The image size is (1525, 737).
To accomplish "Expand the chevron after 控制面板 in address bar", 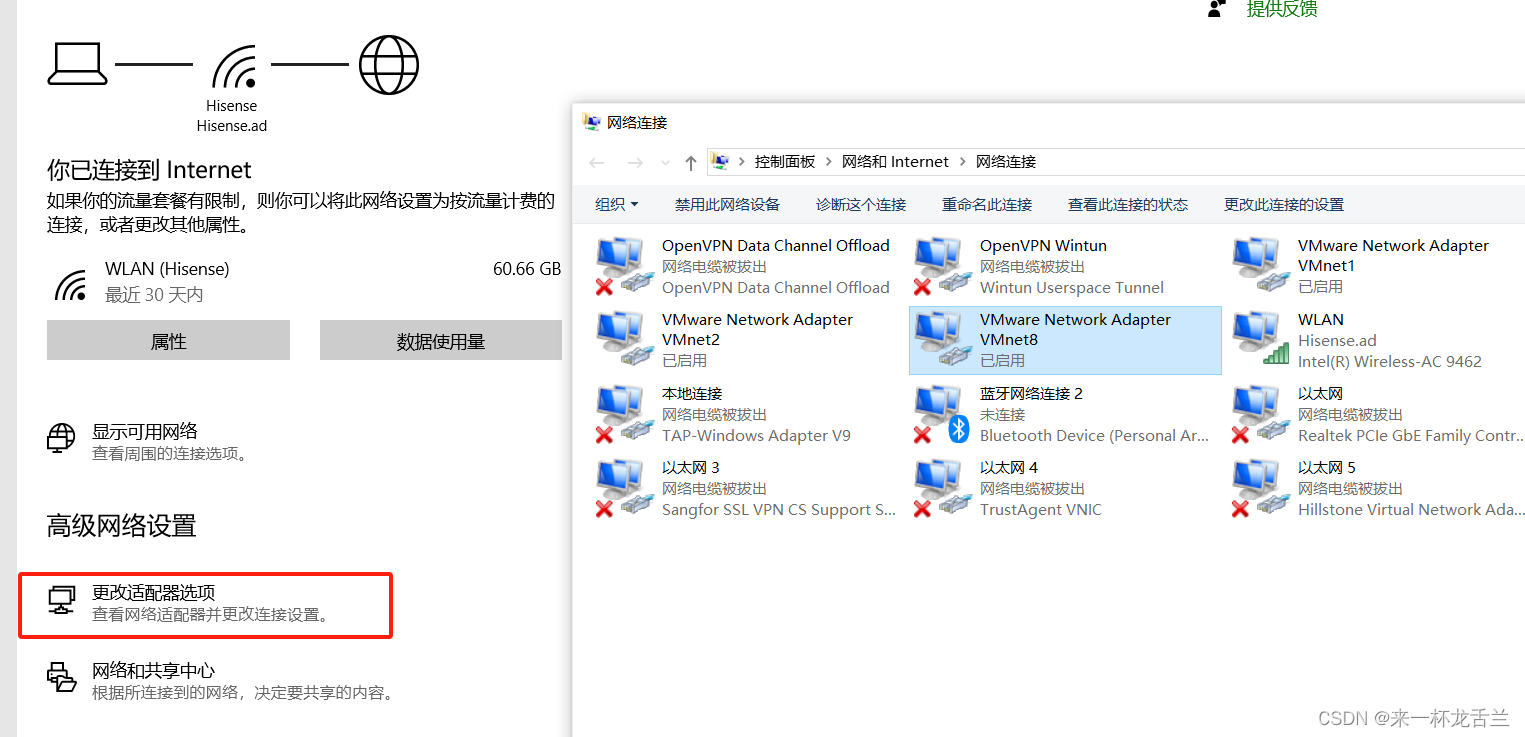I will [x=829, y=162].
